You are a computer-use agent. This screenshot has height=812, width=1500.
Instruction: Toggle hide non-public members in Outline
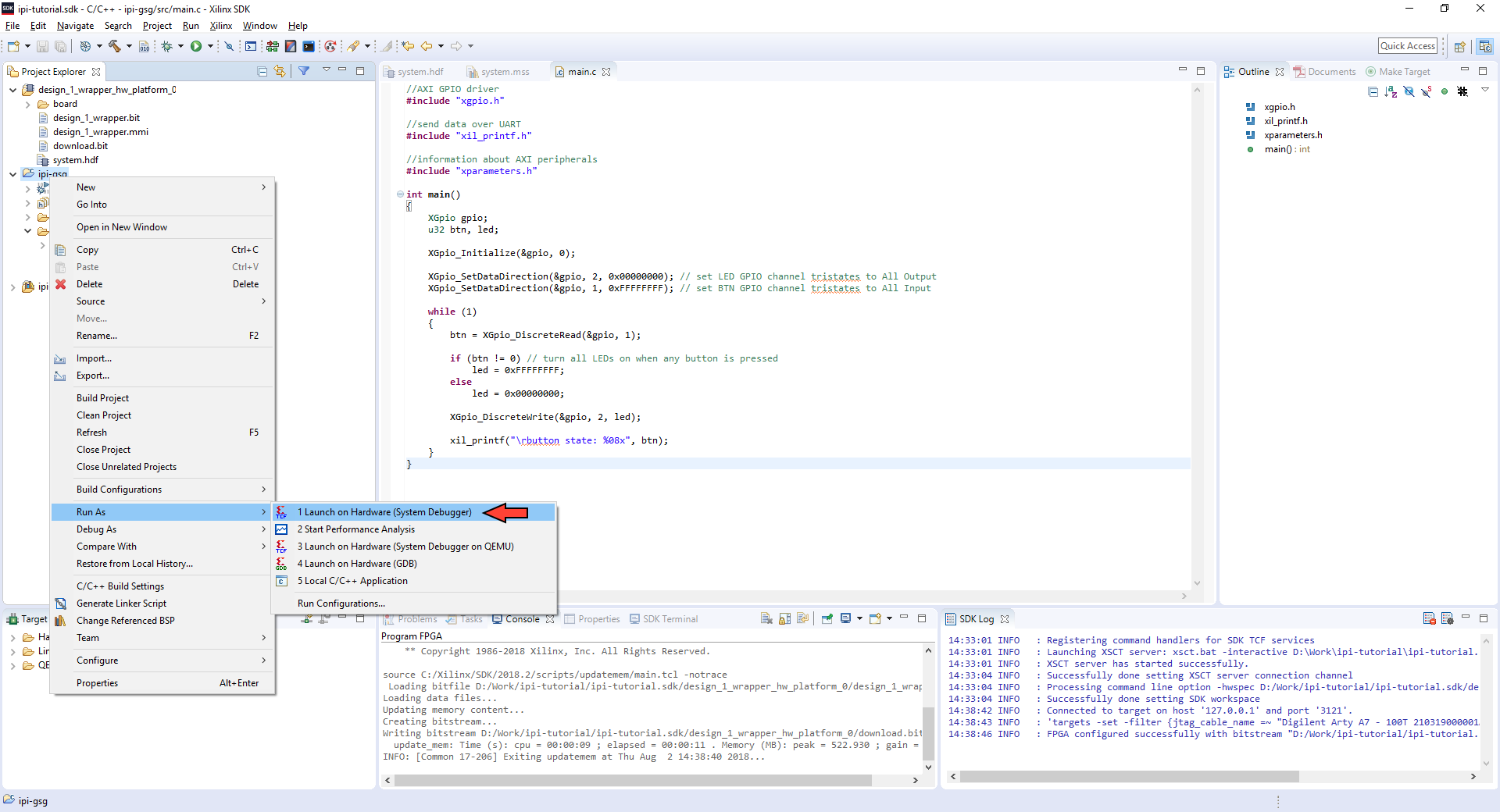[x=1445, y=91]
